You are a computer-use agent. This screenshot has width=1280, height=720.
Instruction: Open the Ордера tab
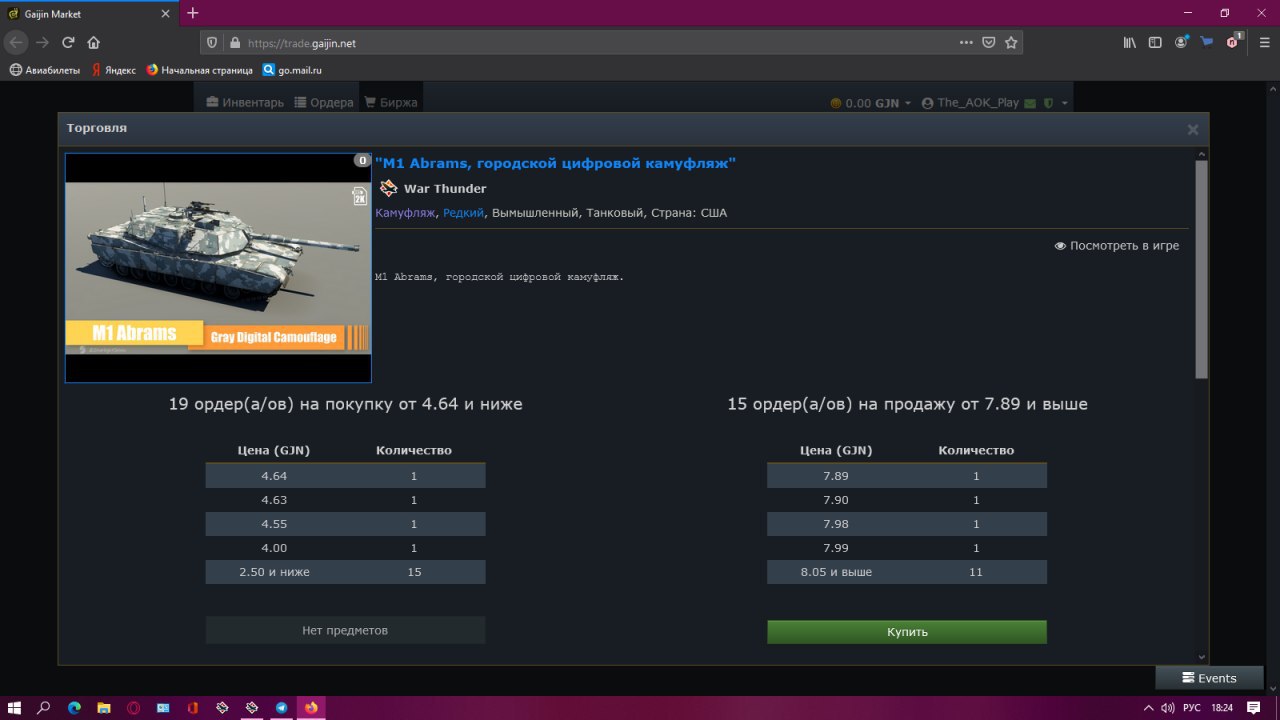[324, 103]
